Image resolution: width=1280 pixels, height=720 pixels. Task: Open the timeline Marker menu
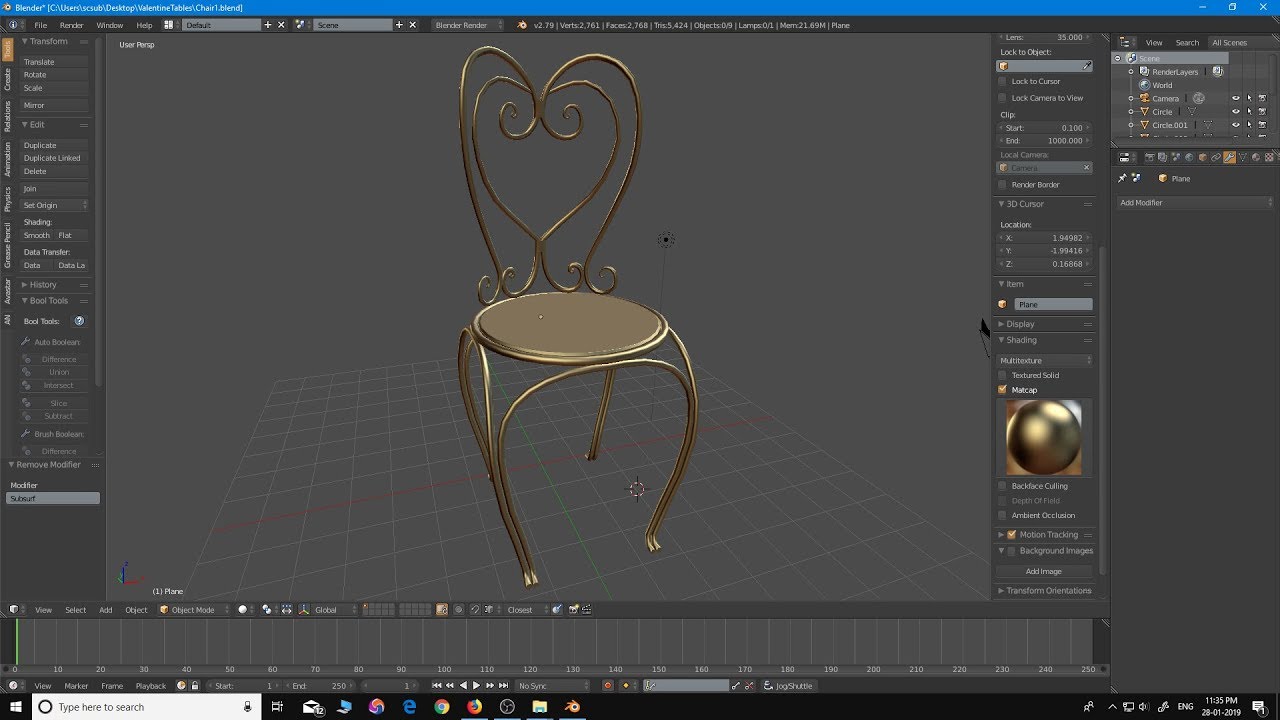[x=76, y=686]
